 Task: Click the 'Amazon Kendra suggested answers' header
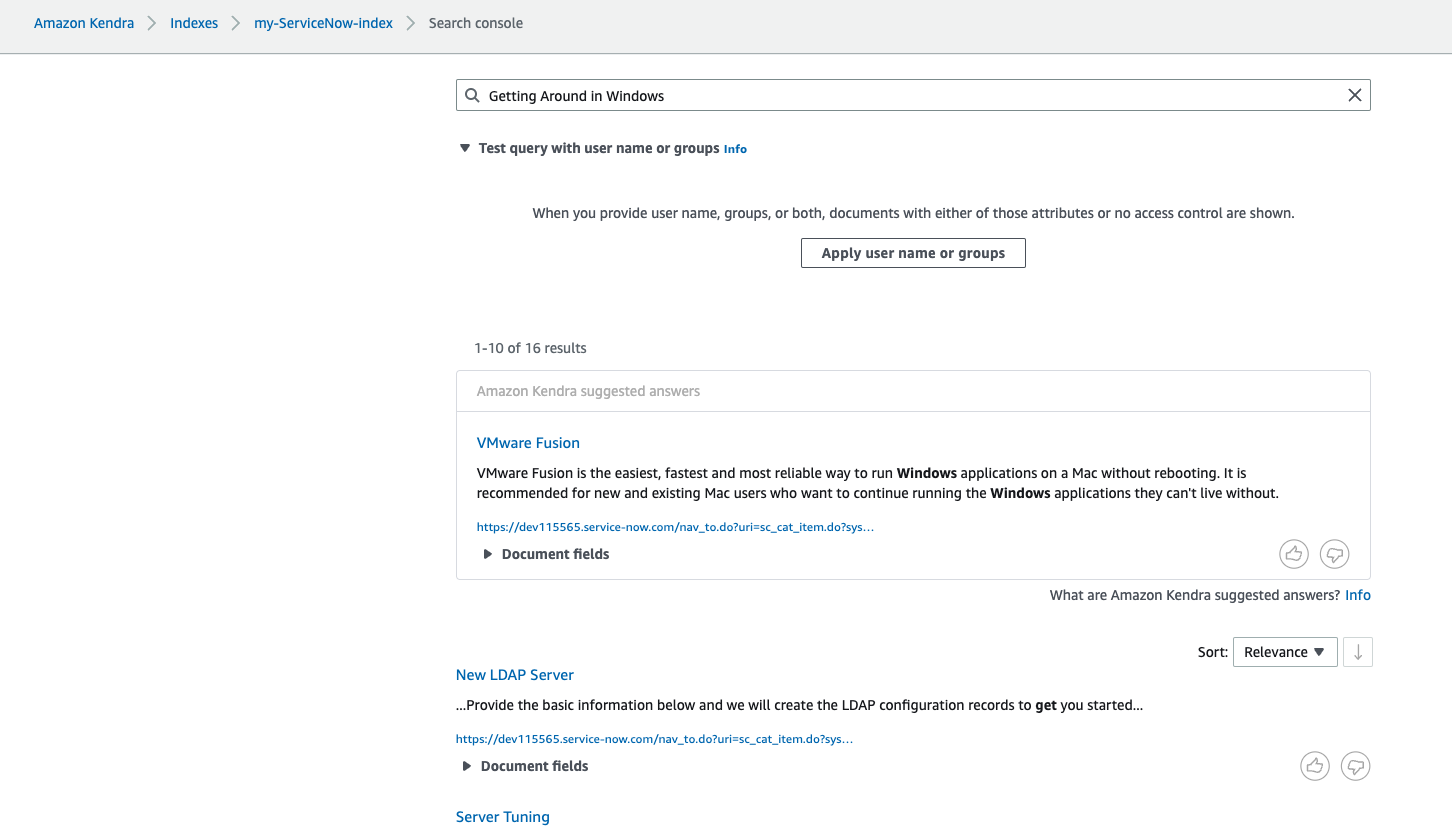(x=588, y=391)
